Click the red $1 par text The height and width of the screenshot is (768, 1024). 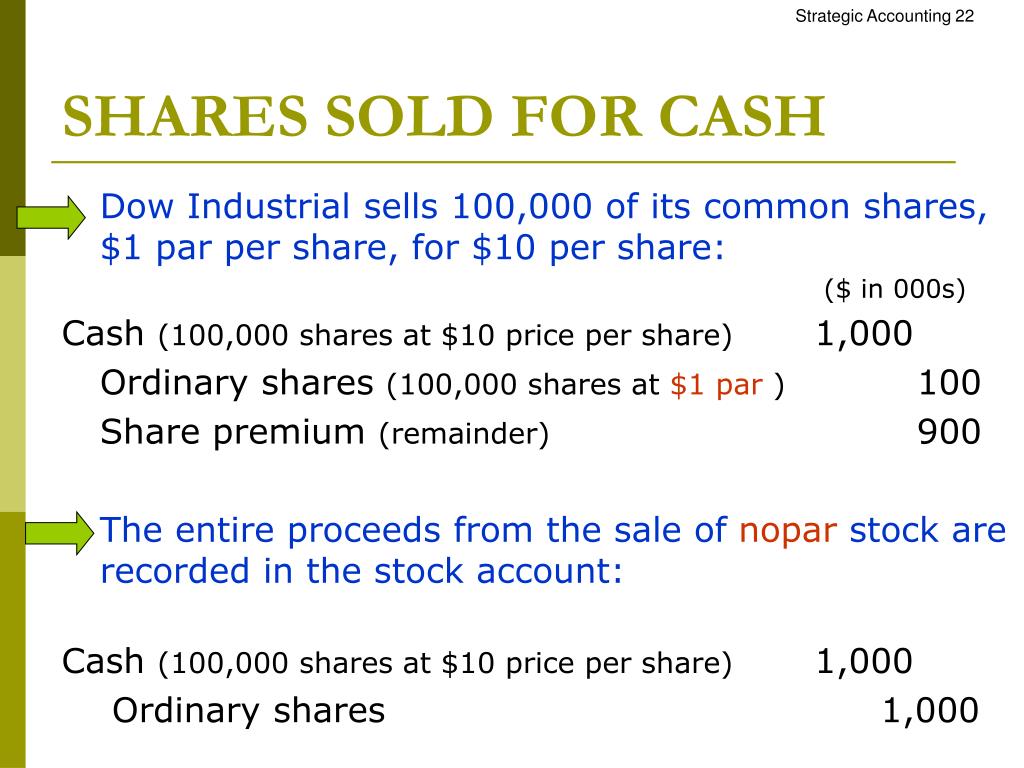point(716,385)
